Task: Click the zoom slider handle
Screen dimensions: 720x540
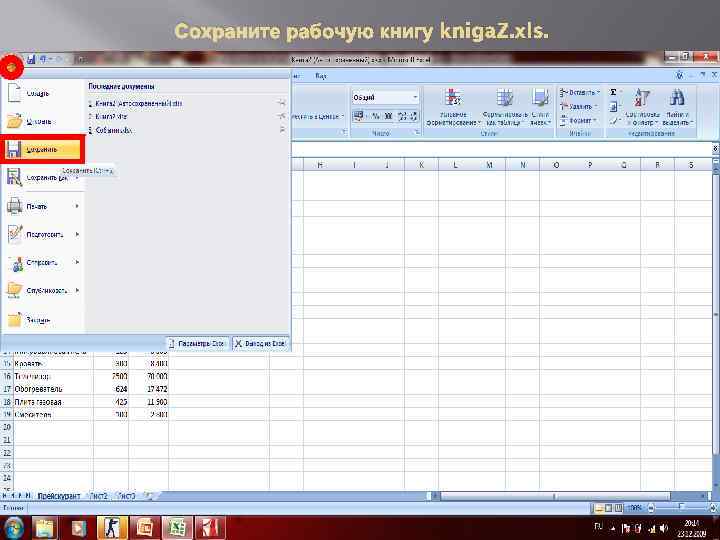Action: pos(681,508)
